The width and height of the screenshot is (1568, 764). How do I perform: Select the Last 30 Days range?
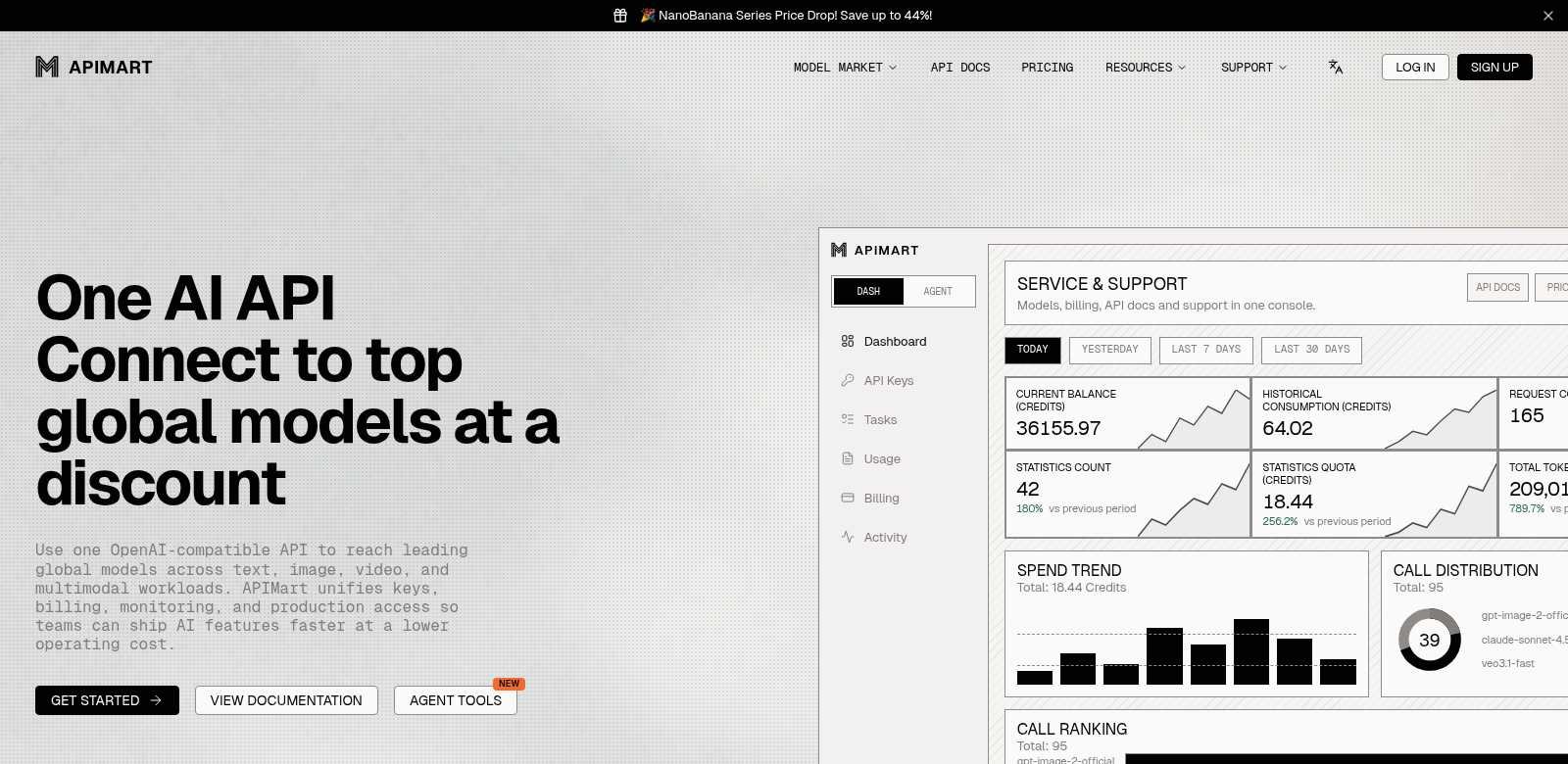[1312, 350]
